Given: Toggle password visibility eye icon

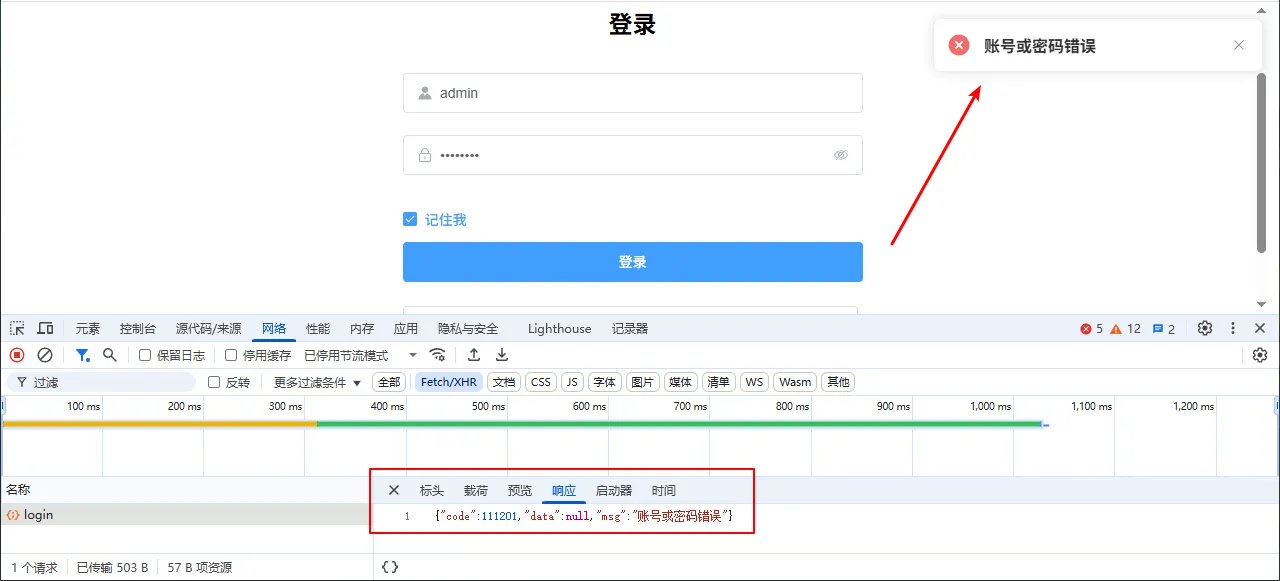Looking at the screenshot, I should [x=841, y=155].
